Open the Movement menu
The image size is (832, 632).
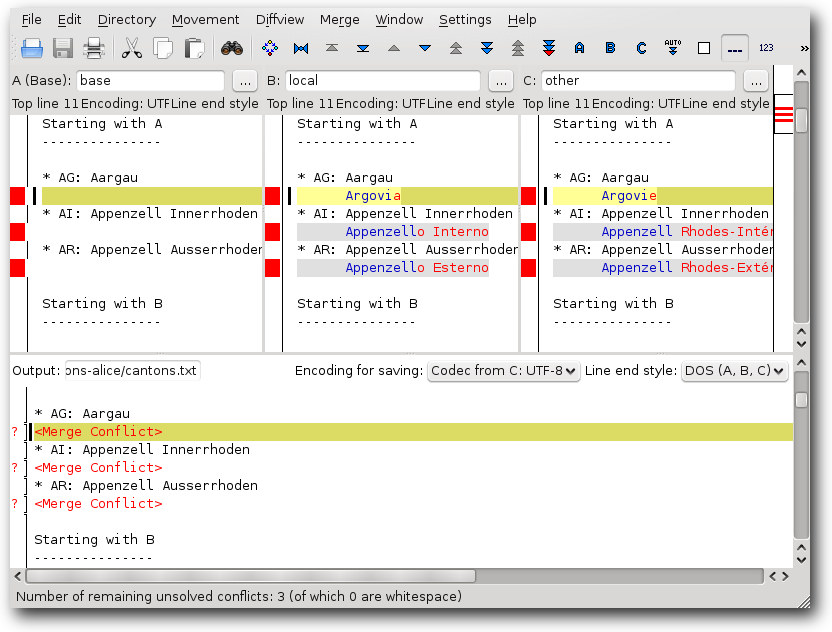click(205, 20)
